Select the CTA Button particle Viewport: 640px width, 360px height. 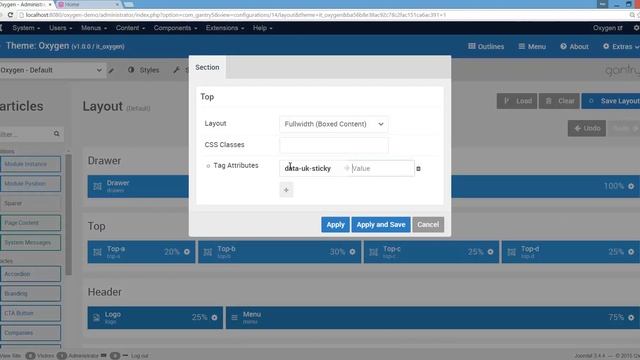(31, 313)
